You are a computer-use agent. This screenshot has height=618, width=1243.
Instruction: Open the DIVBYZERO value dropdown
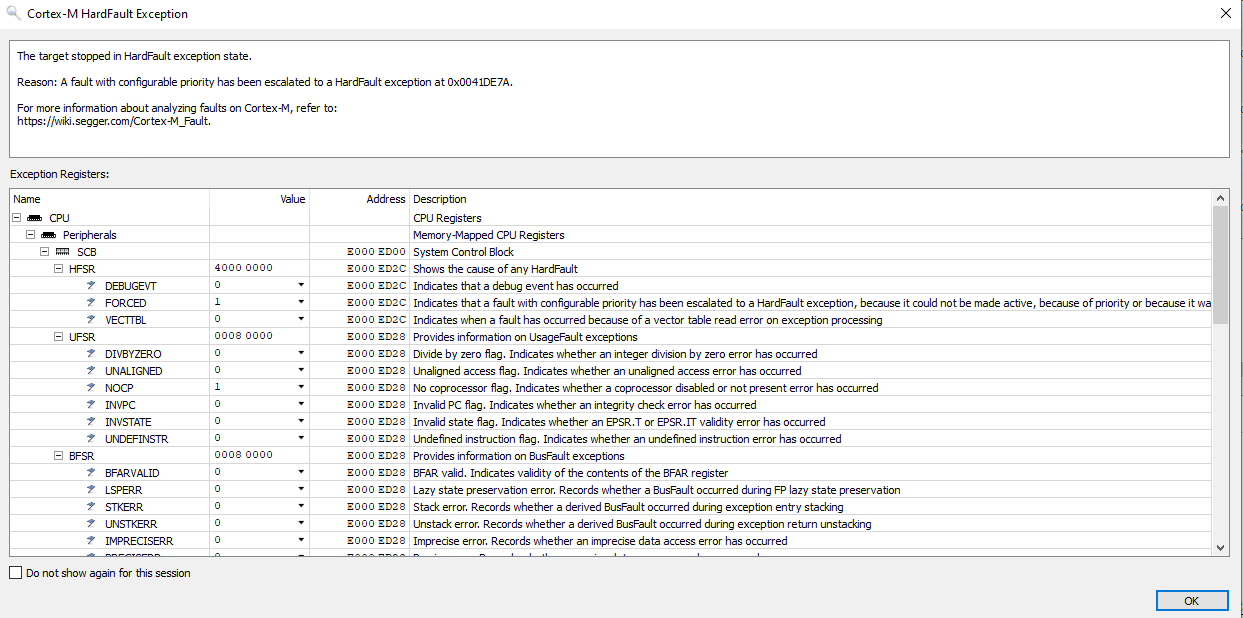[300, 354]
